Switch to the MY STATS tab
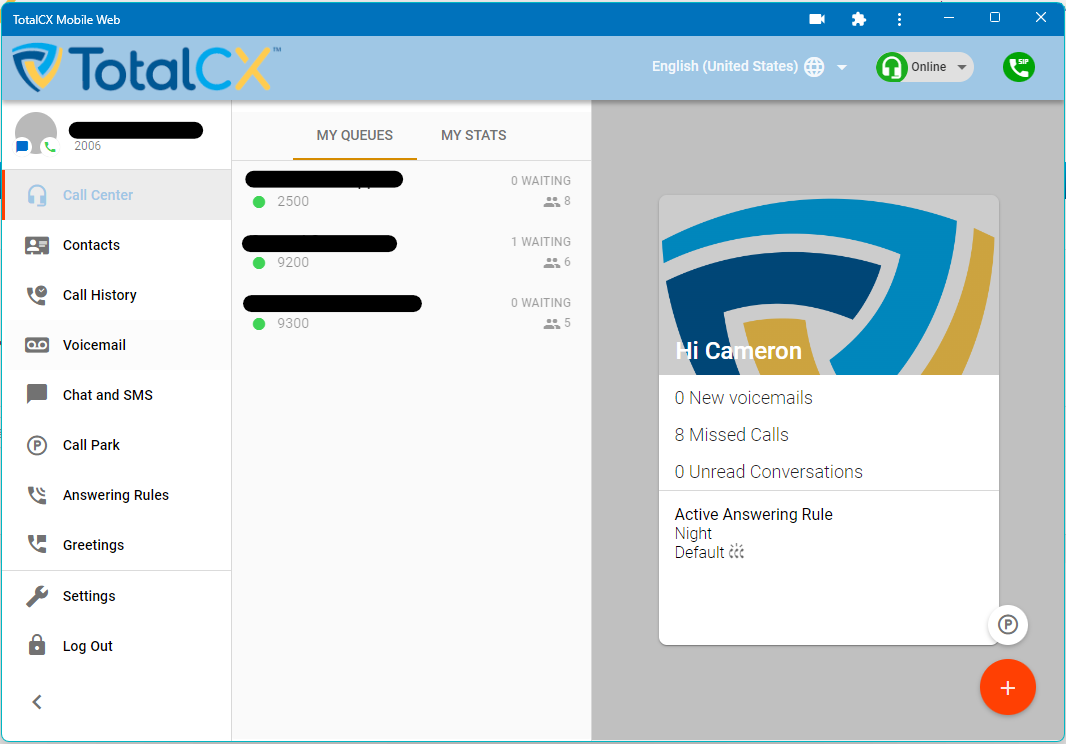Viewport: 1066px width, 744px height. (473, 135)
